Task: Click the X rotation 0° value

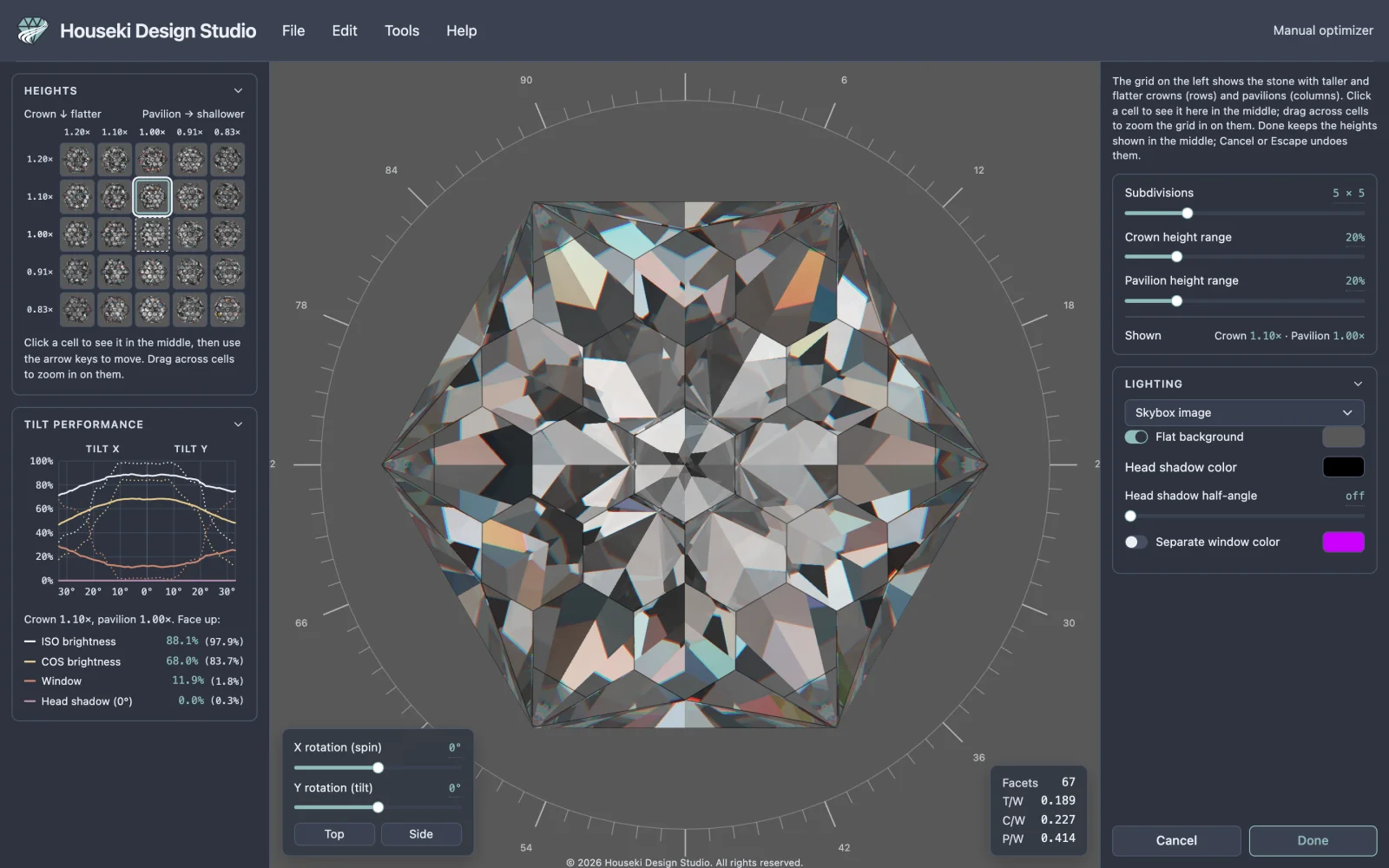Action: coord(455,747)
